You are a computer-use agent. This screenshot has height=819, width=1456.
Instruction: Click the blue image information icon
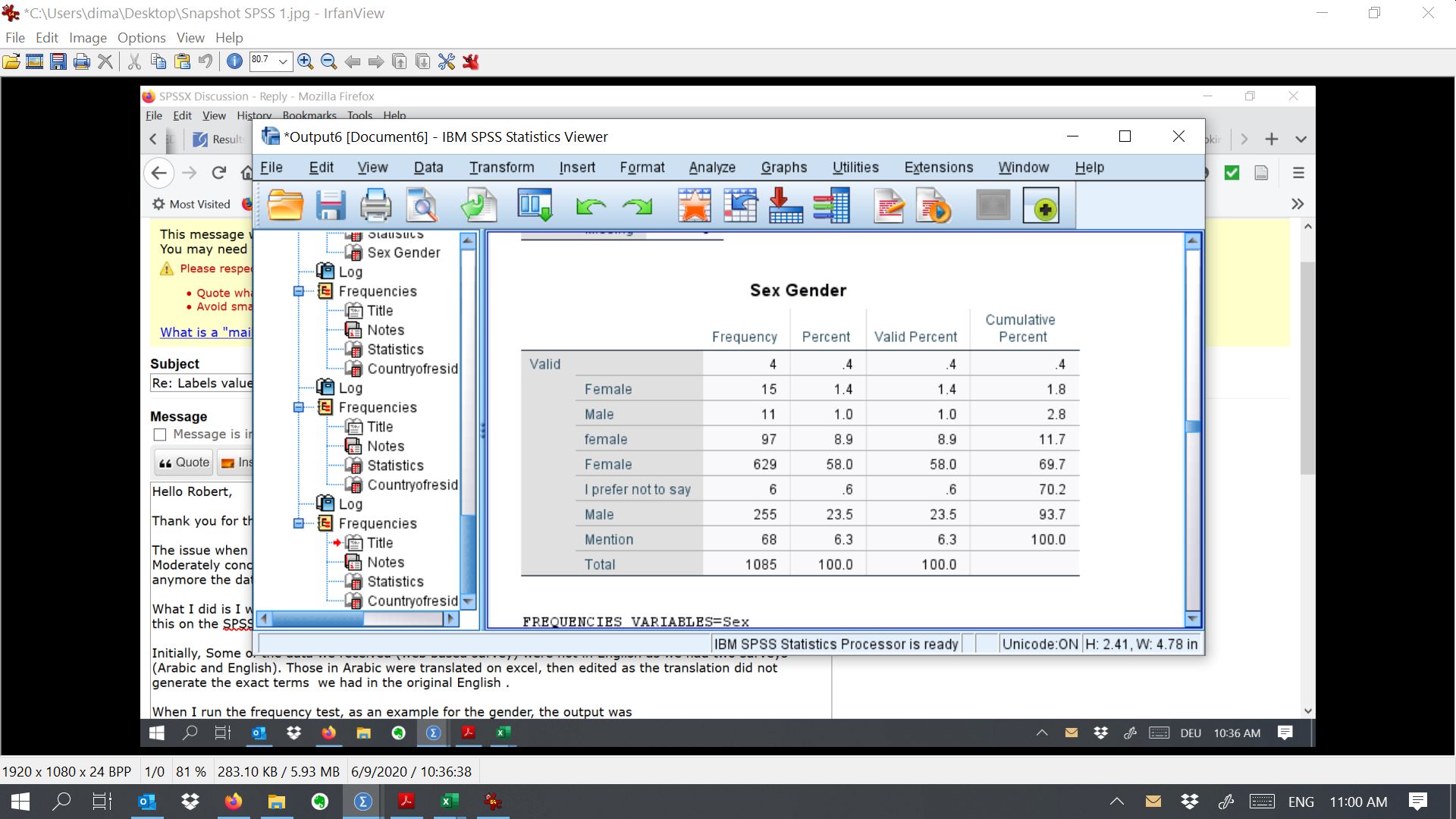[x=234, y=62]
